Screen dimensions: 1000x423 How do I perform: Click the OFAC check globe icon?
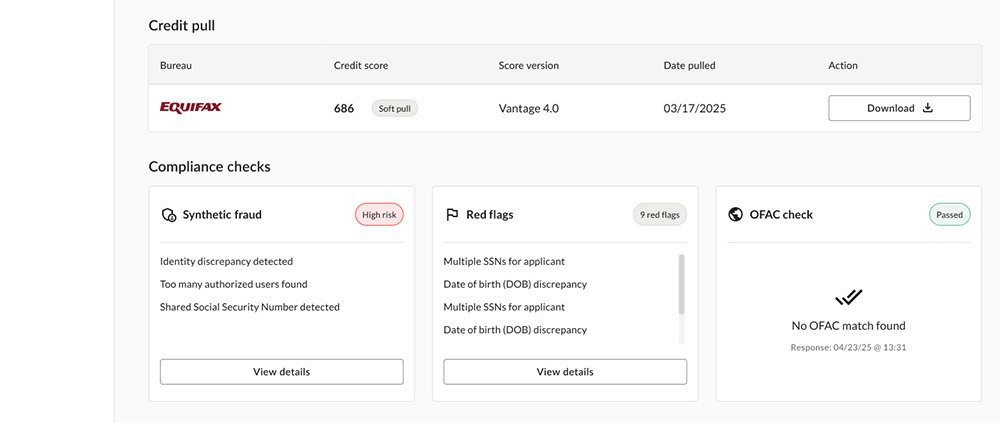[x=735, y=214]
